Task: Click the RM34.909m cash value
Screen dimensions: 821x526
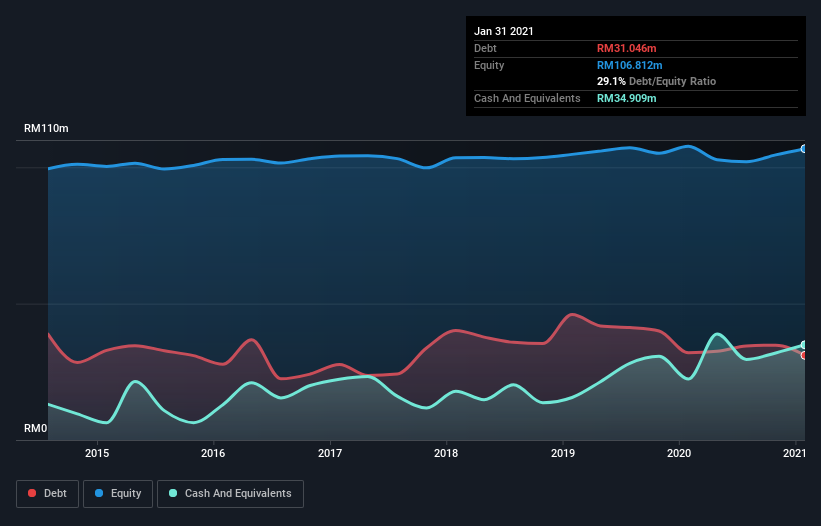Action: [x=627, y=98]
